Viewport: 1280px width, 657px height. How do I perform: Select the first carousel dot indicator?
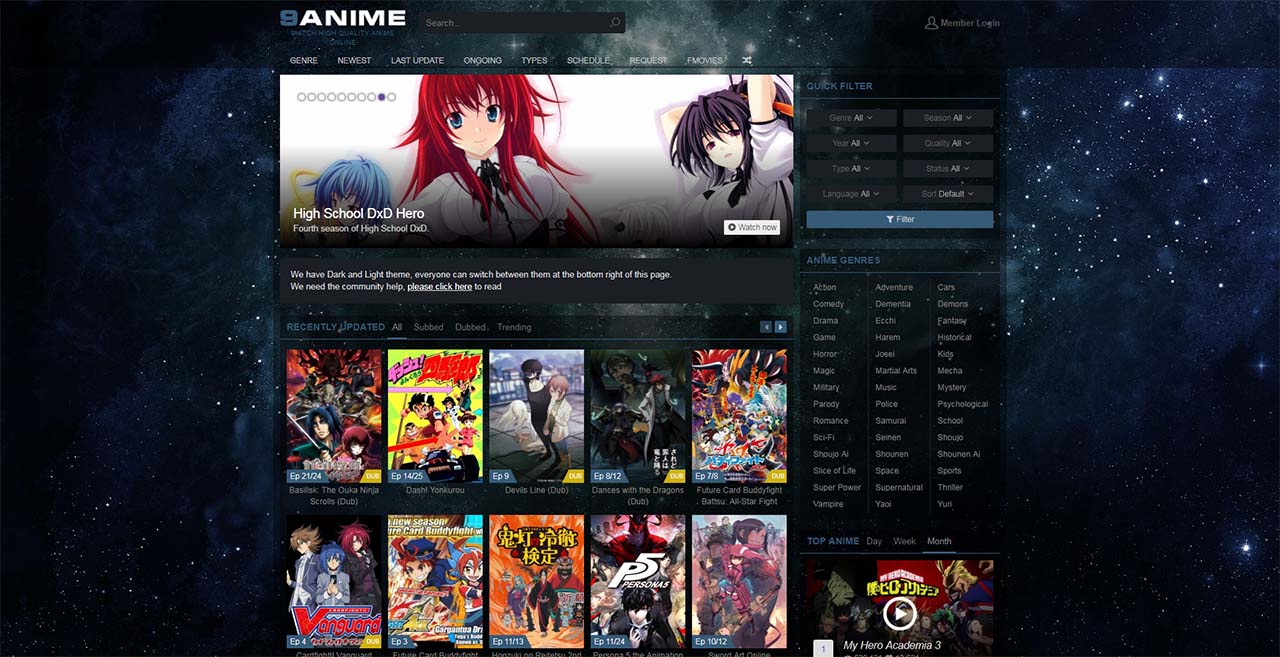[x=301, y=97]
